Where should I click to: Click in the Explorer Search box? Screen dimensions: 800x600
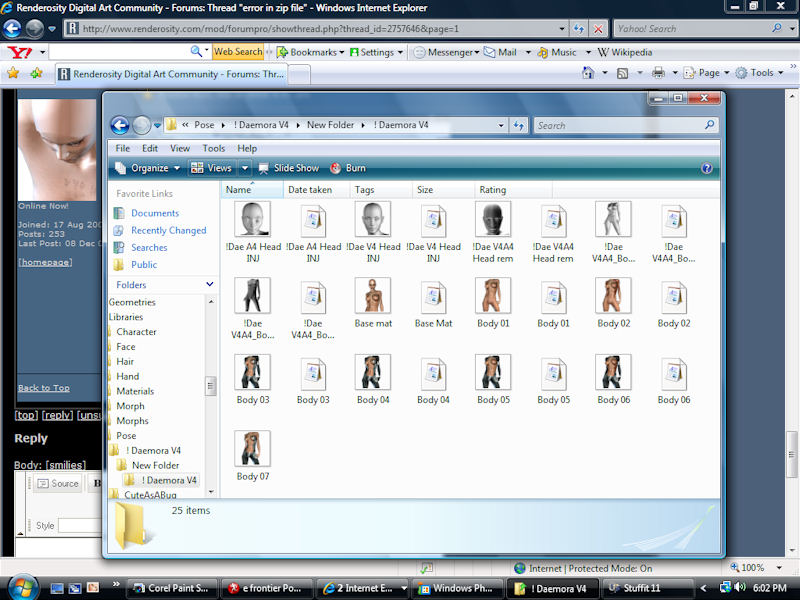tap(620, 125)
